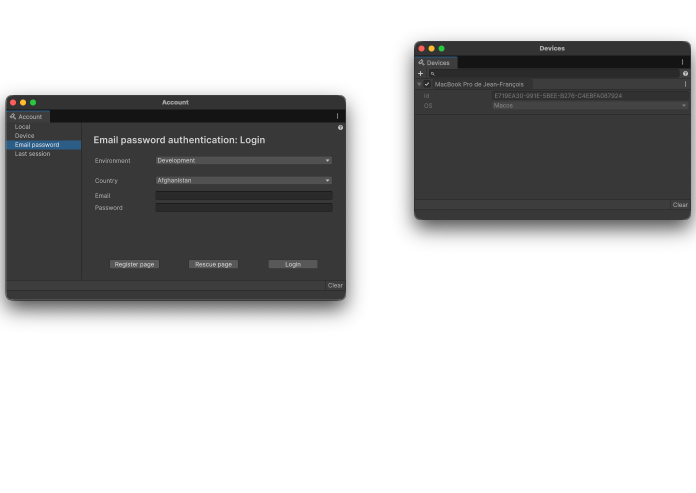Click the MacBook Pro de Jean-François device name
The width and height of the screenshot is (696, 493).
click(x=479, y=84)
